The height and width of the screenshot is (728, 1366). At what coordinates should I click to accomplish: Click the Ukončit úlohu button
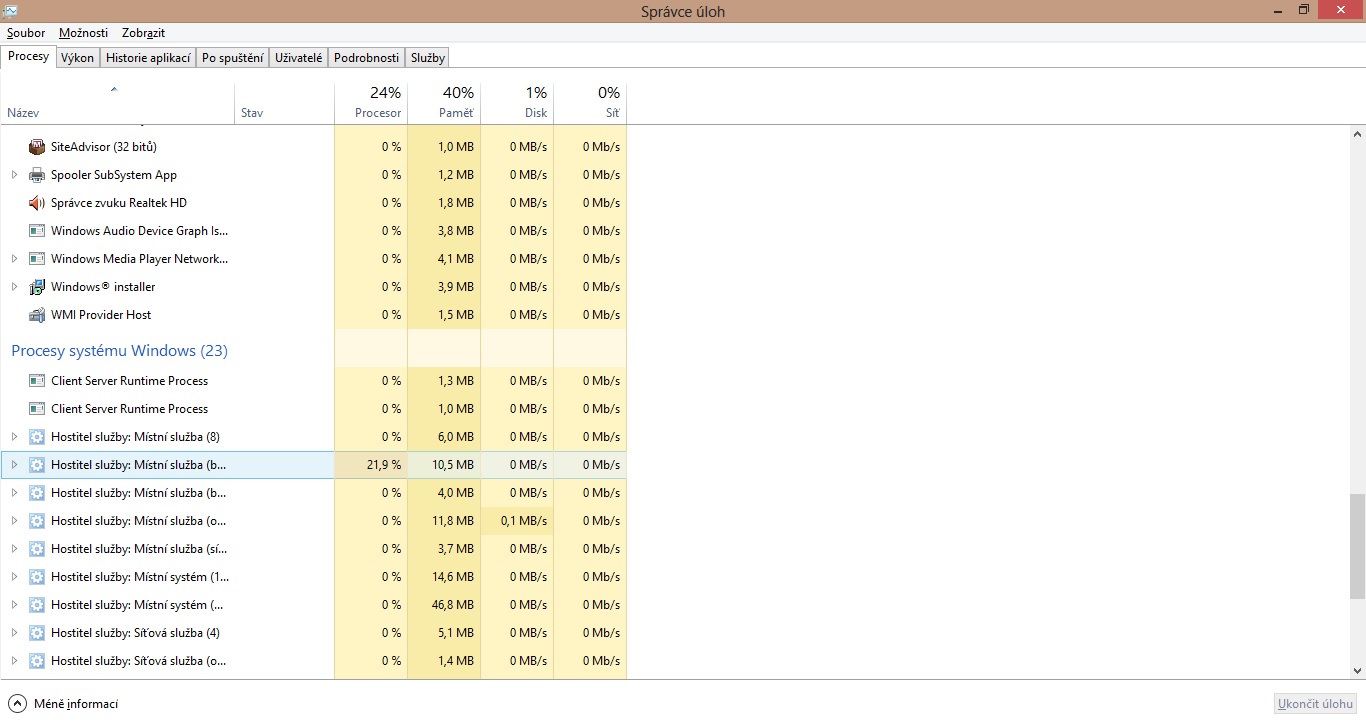1315,704
